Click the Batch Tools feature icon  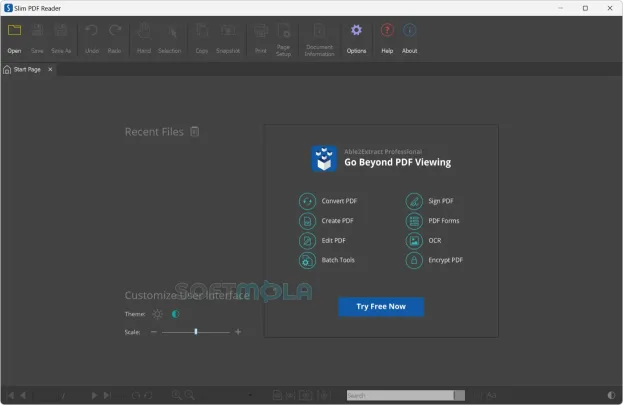coord(307,261)
